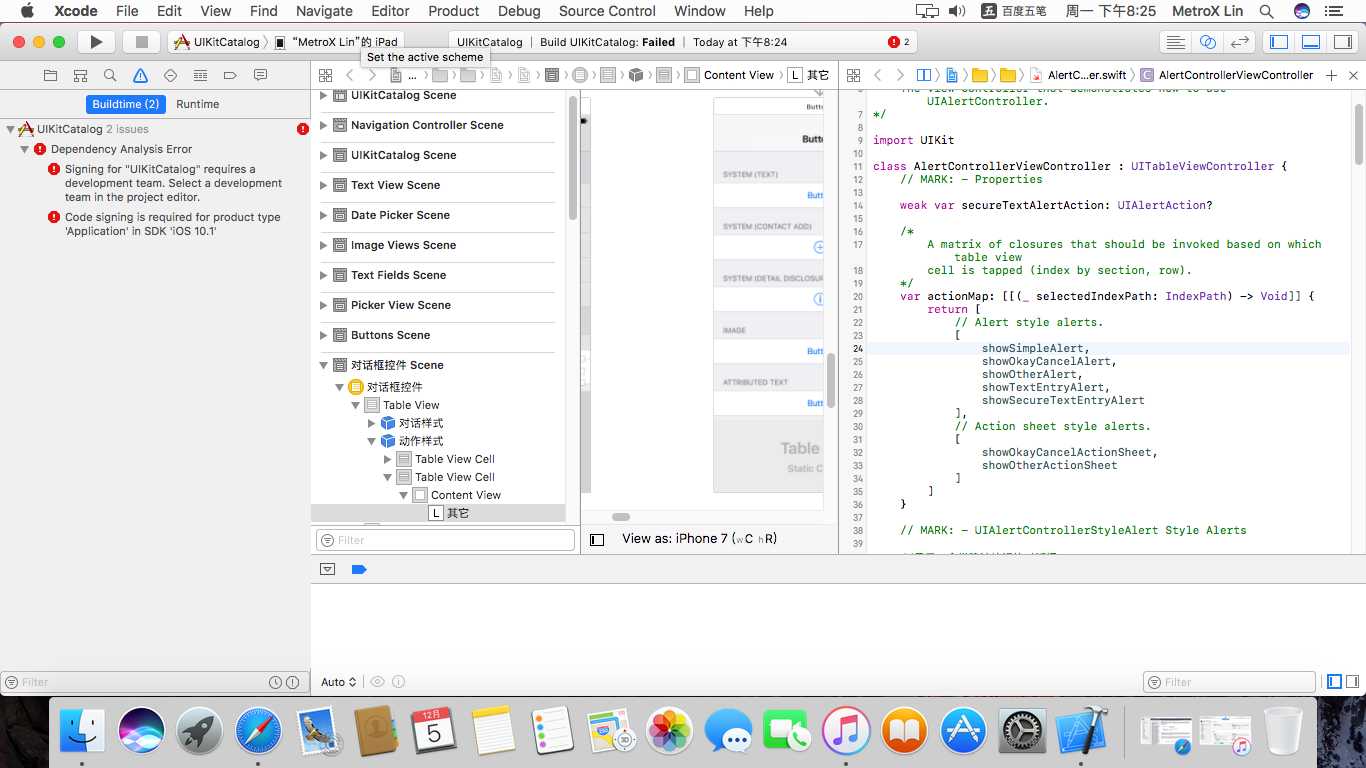The width and height of the screenshot is (1366, 768).
Task: Open the debug navigator icon
Action: click(200, 76)
